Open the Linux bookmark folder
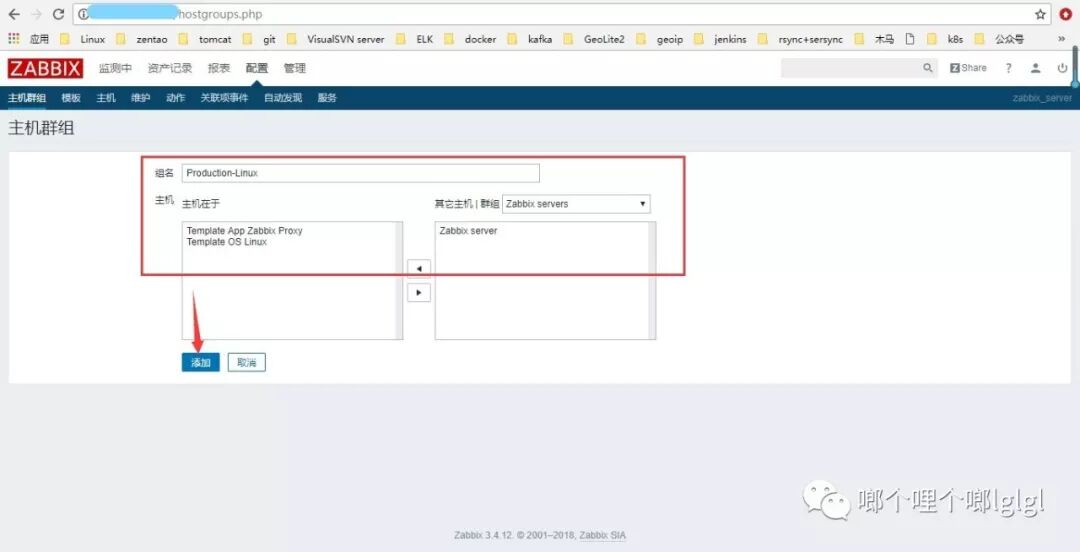This screenshot has height=552, width=1080. point(83,39)
